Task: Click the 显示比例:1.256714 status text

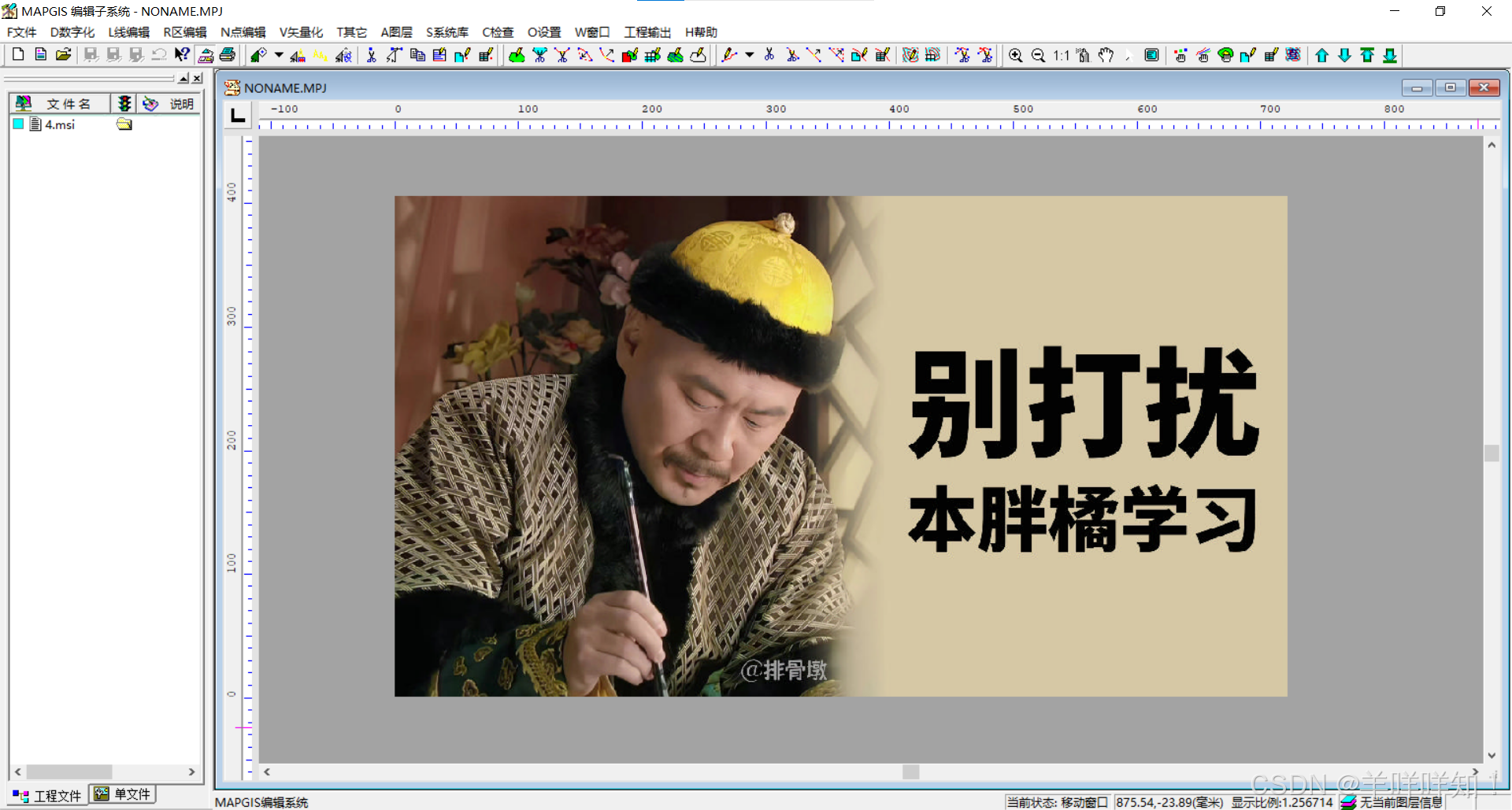Action: [1282, 802]
